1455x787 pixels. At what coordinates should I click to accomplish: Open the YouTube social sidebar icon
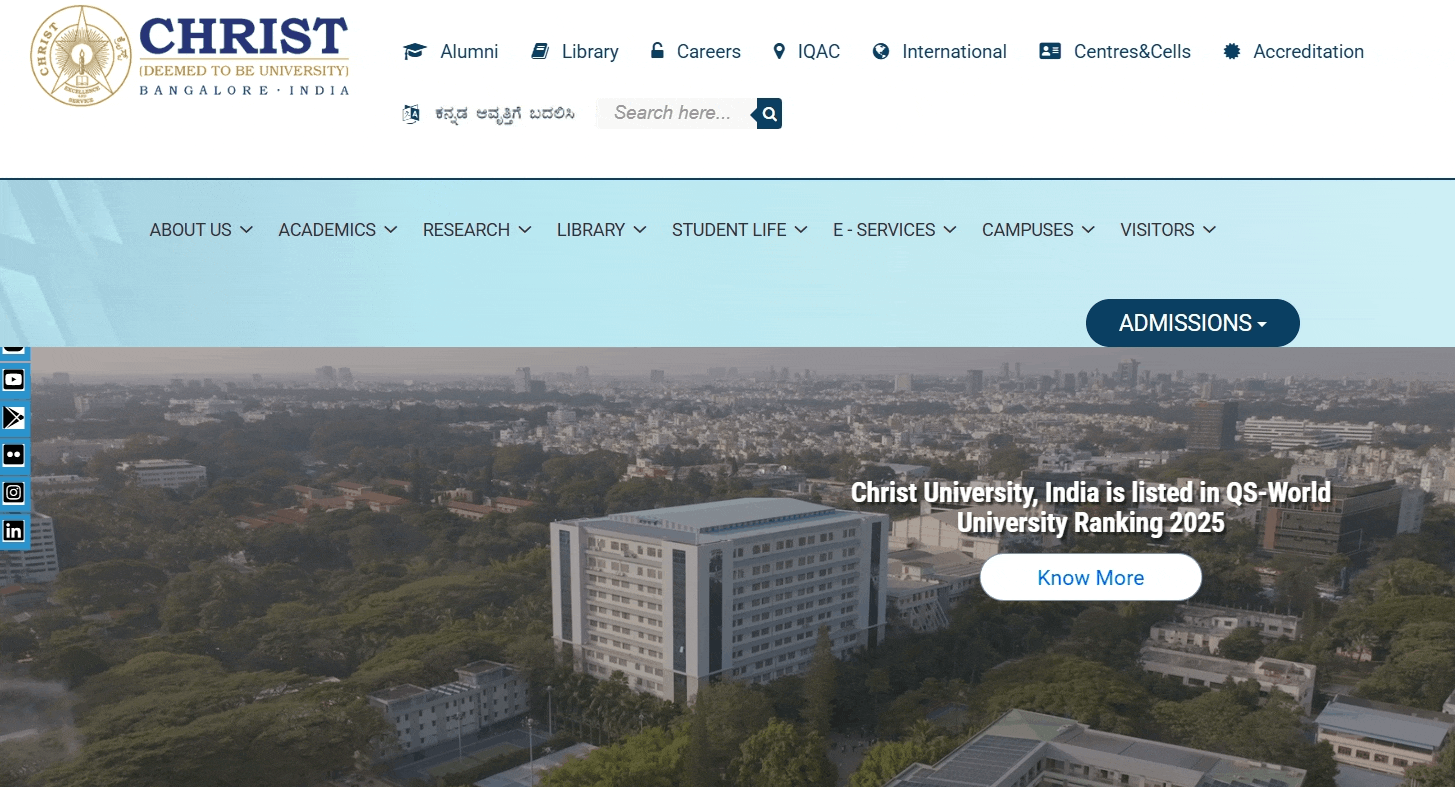click(14, 379)
